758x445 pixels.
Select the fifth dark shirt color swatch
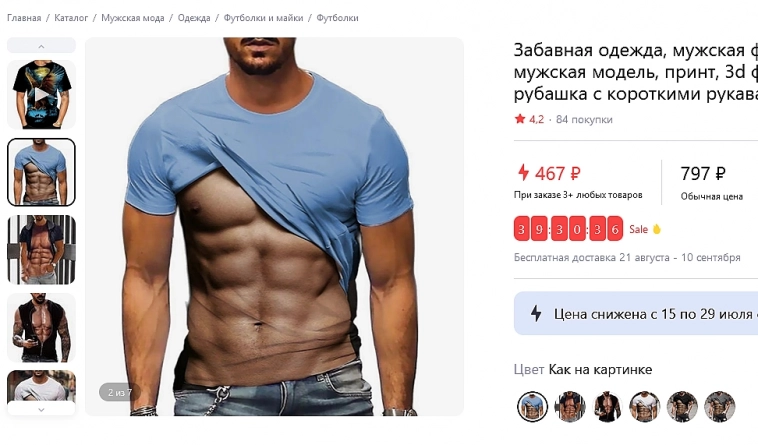pos(682,406)
